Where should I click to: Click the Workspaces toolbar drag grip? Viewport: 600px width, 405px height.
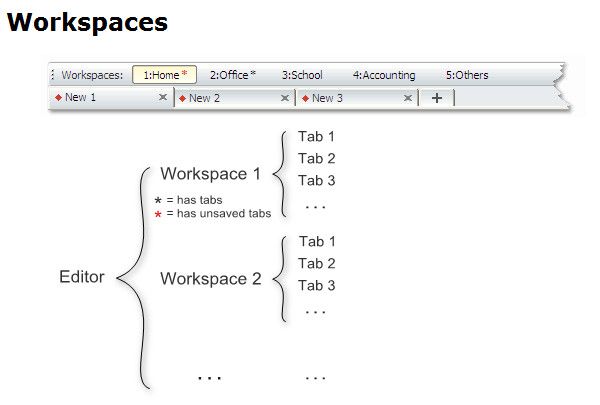click(x=53, y=75)
